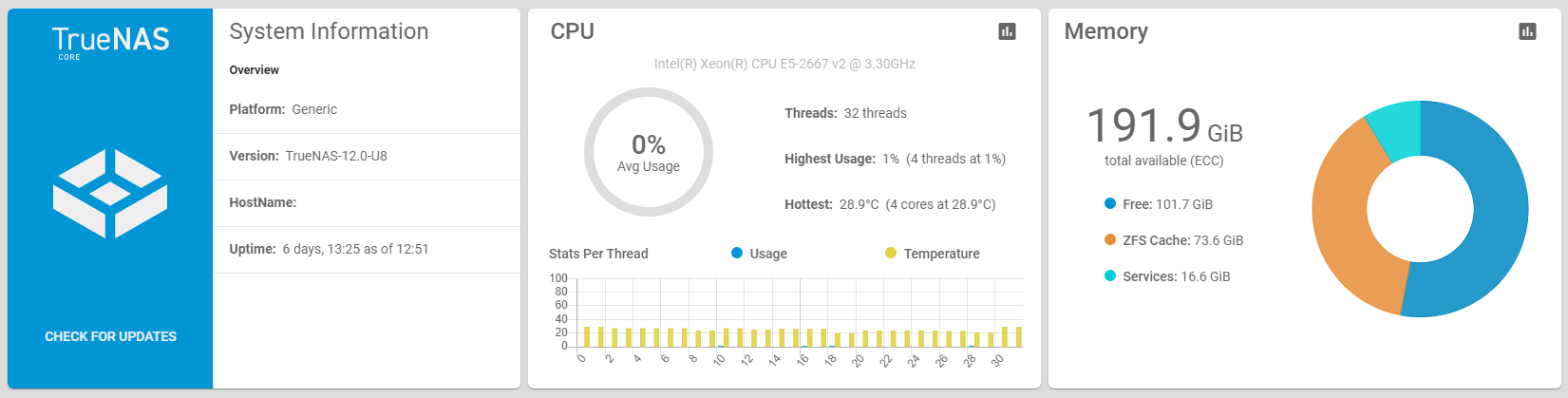Click the TrueNAS cube emblem
The width and height of the screenshot is (1568, 398).
pyautogui.click(x=110, y=194)
